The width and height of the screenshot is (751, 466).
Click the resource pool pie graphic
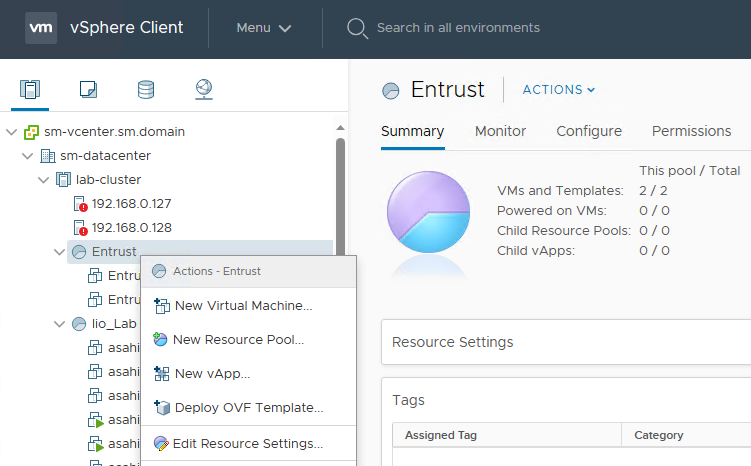pos(428,212)
